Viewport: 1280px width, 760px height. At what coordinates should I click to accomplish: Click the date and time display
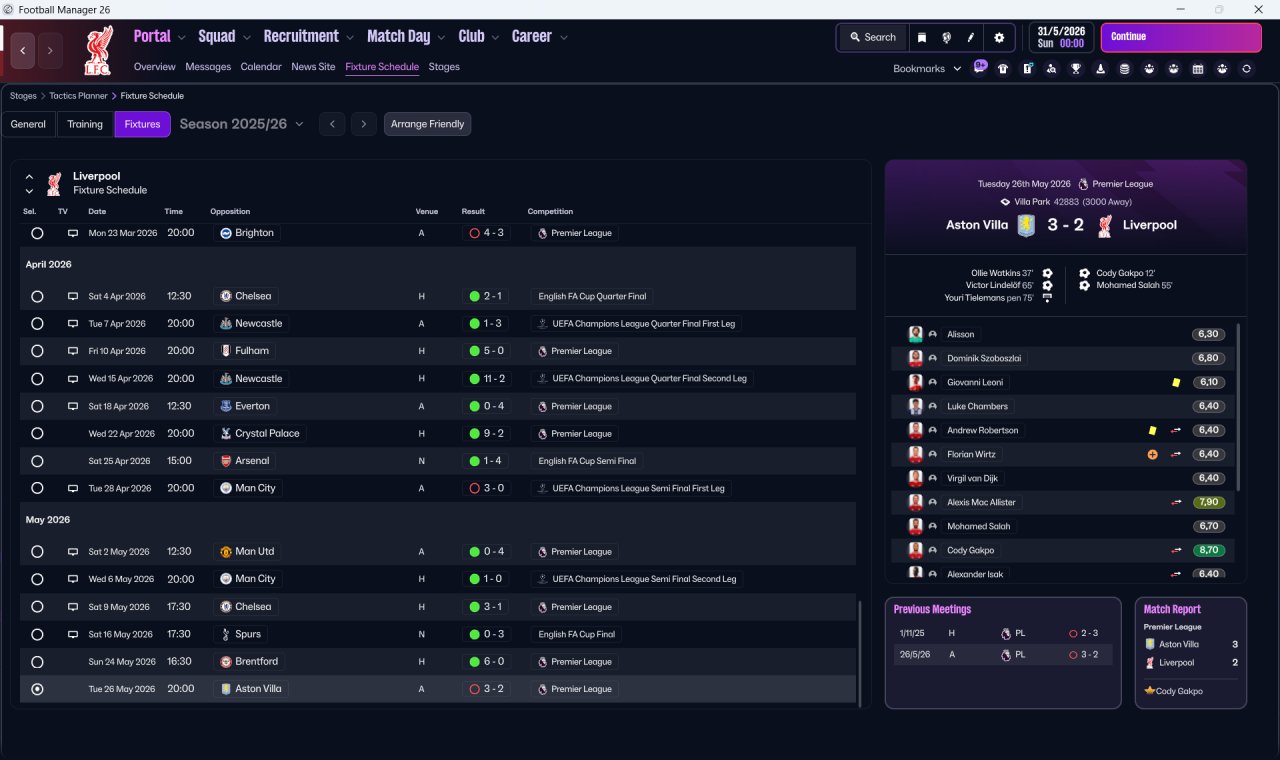click(1061, 38)
